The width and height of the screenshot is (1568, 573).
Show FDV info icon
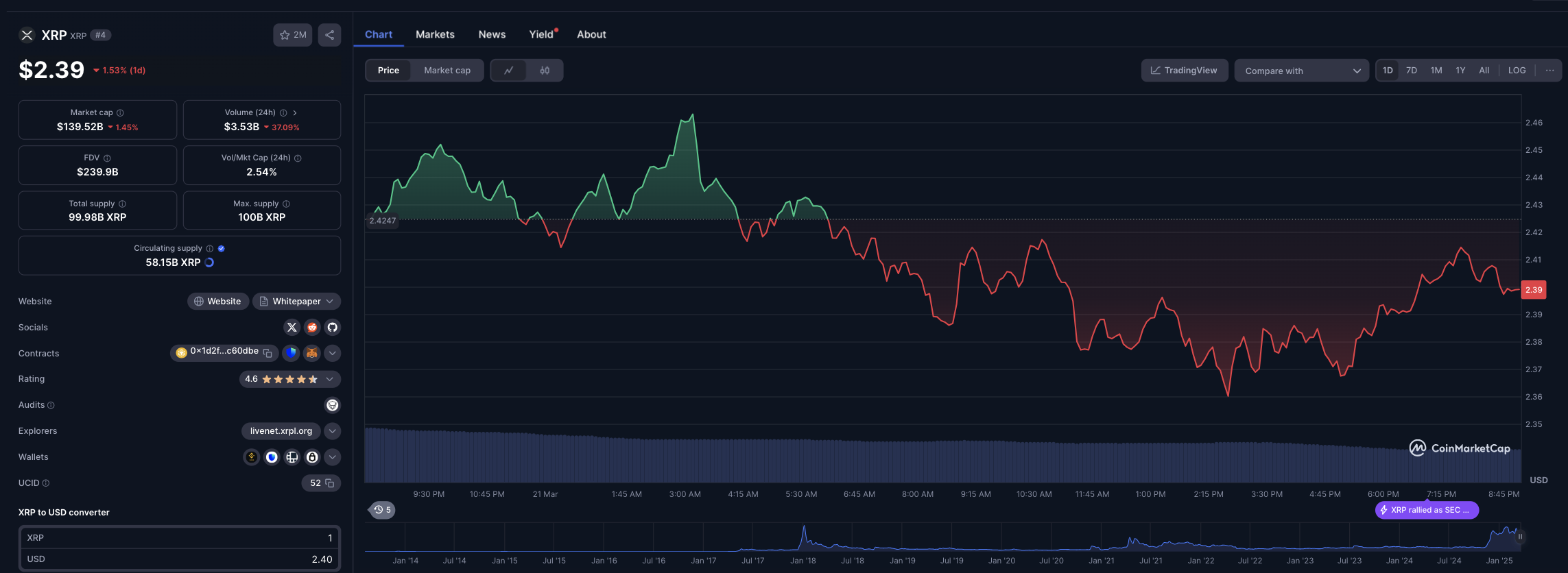tap(107, 158)
